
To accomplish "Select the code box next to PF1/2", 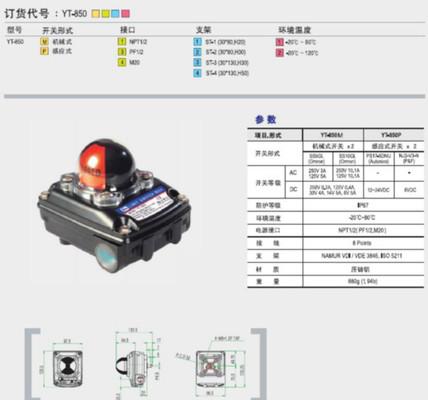I will point(122,52).
